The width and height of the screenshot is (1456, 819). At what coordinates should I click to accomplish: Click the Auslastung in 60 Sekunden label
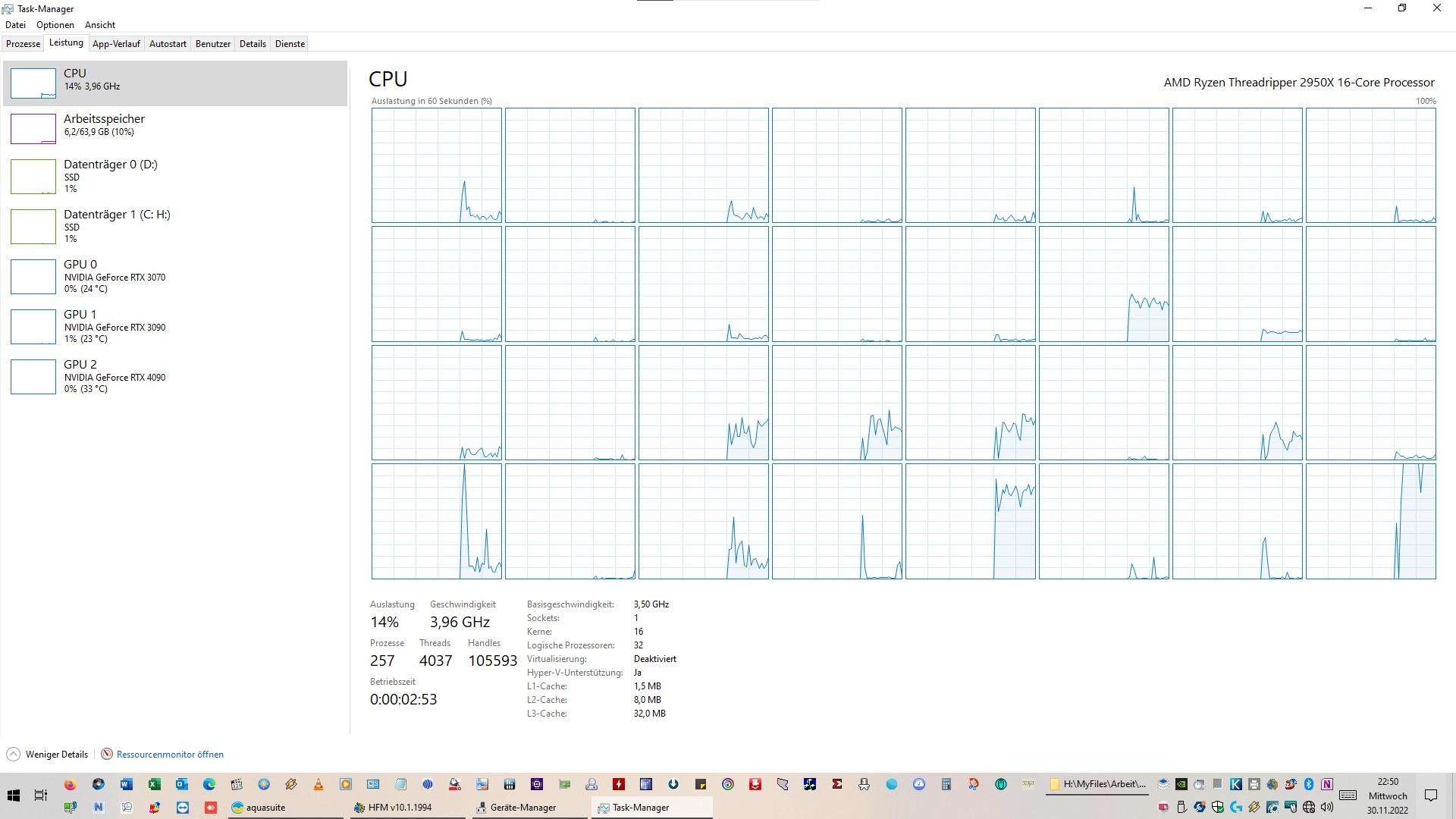[431, 101]
